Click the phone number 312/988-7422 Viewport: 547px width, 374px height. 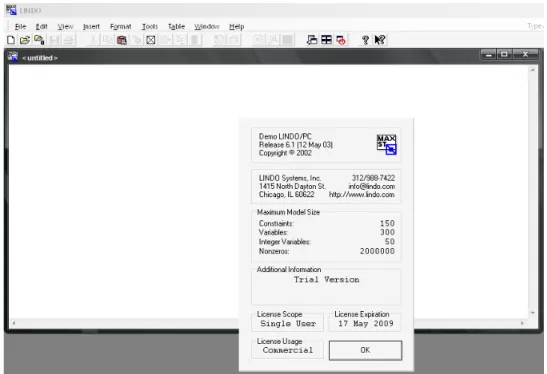tap(373, 178)
